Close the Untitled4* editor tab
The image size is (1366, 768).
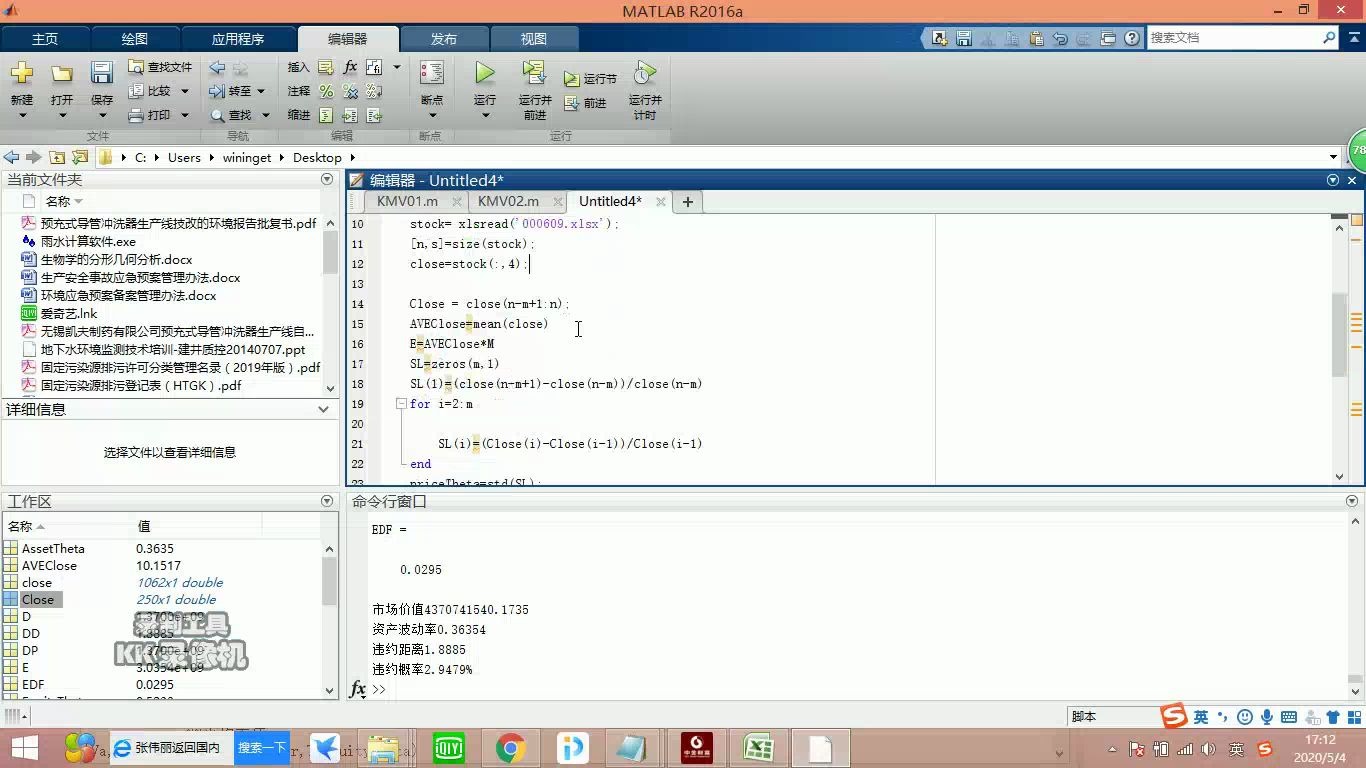coord(661,202)
